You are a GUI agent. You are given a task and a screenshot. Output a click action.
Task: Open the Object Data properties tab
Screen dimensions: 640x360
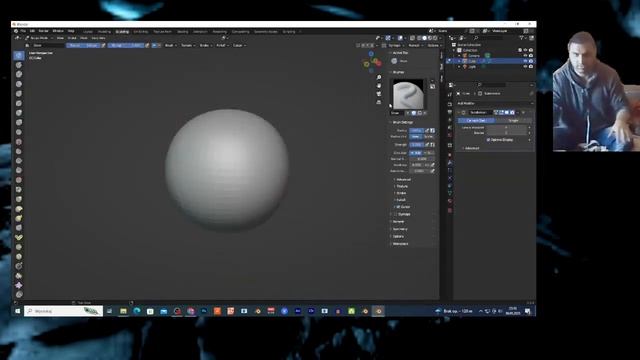pos(450,193)
